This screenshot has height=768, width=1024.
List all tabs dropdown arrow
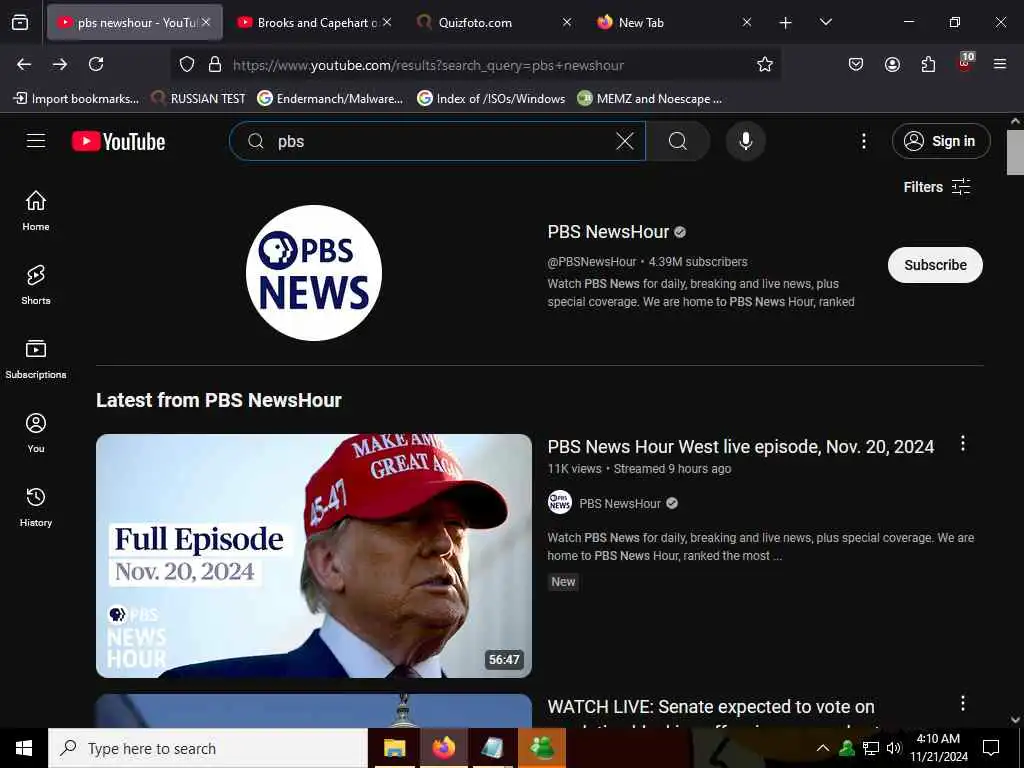[x=825, y=22]
